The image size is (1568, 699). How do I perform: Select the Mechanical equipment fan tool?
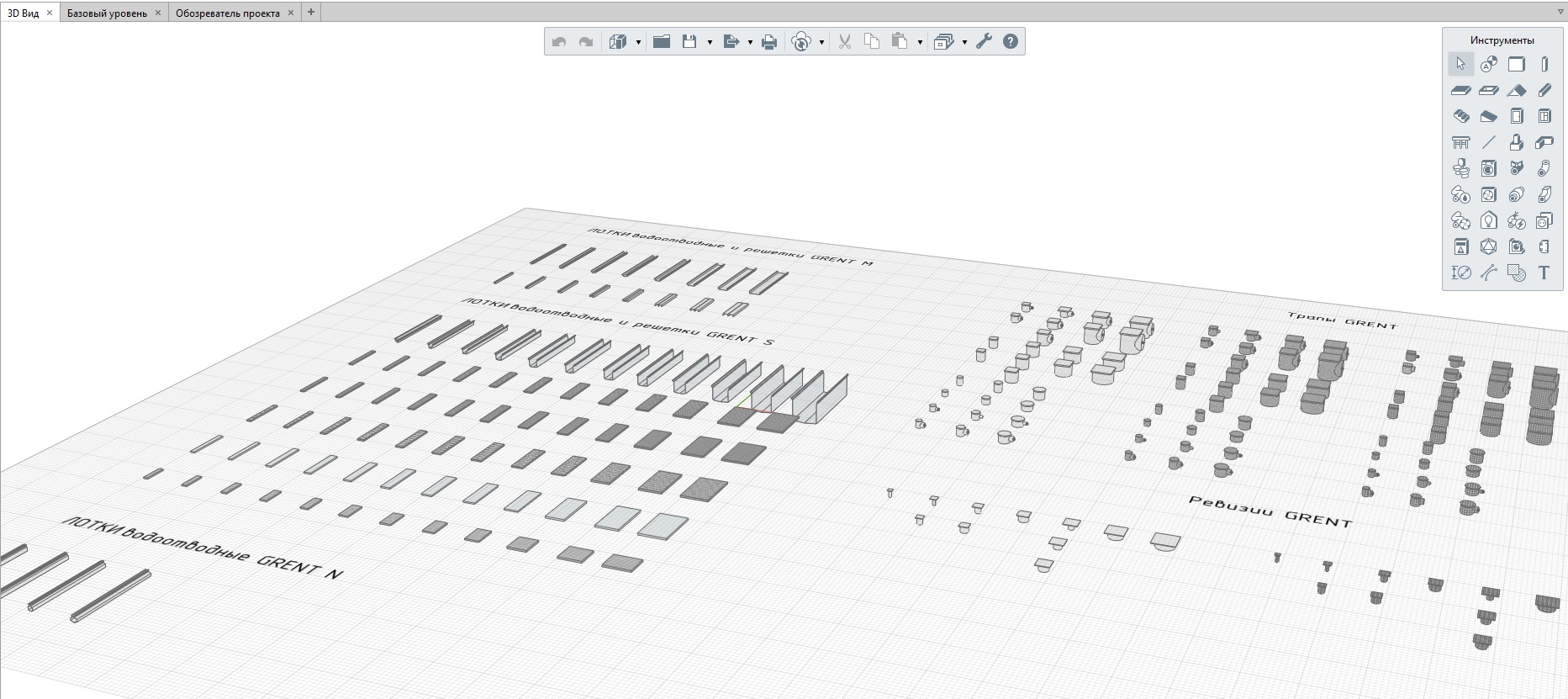(1489, 194)
